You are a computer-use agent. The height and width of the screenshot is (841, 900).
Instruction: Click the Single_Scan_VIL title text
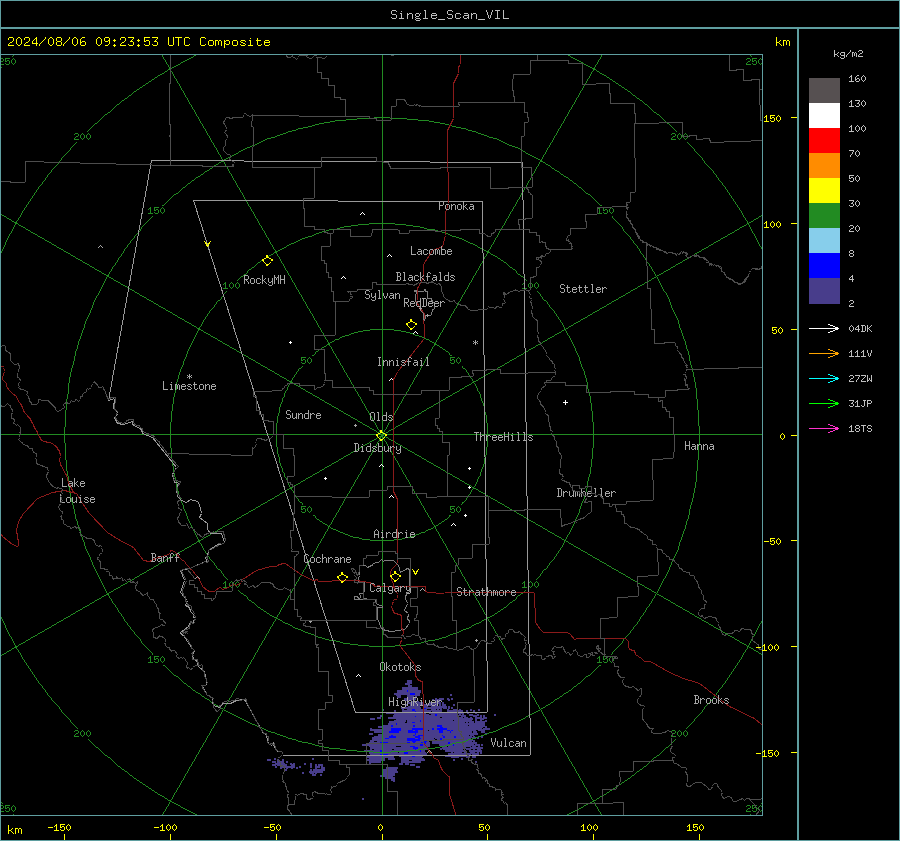(449, 15)
